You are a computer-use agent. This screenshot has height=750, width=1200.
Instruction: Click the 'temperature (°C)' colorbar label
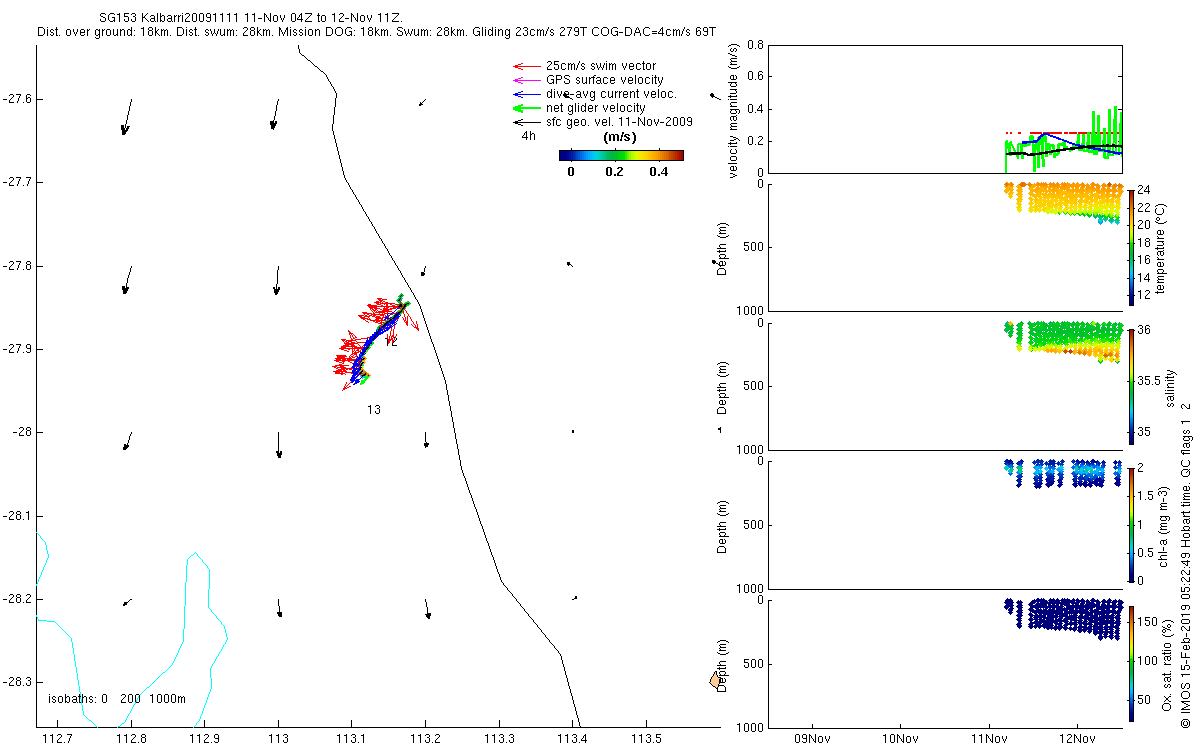point(1161,247)
